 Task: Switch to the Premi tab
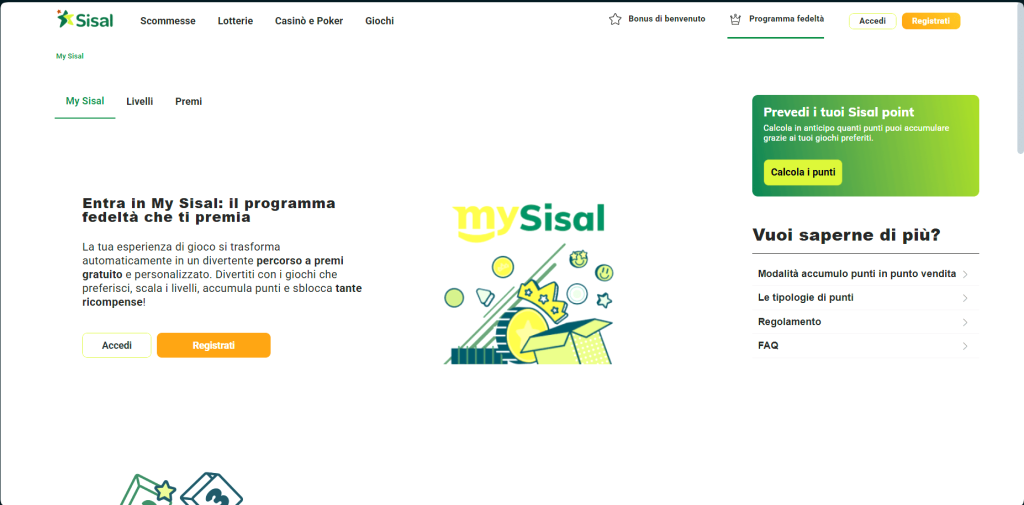click(x=188, y=101)
